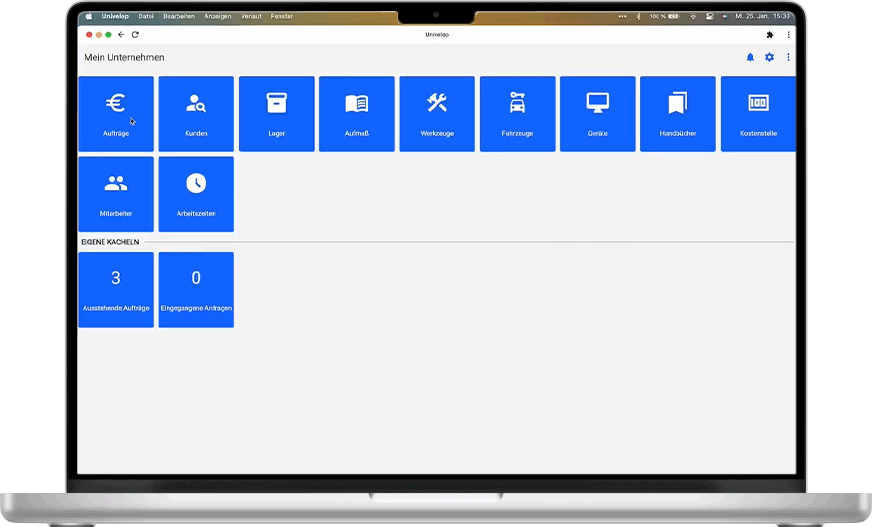The width and height of the screenshot is (872, 527).
Task: Open the Univelop menu in menu bar
Action: click(x=115, y=16)
